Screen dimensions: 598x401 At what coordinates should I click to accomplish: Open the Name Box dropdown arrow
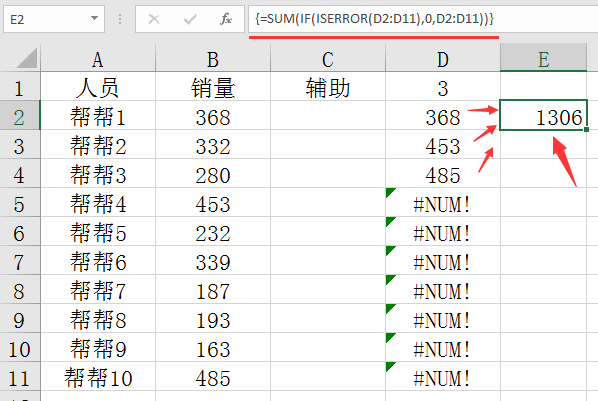click(94, 18)
